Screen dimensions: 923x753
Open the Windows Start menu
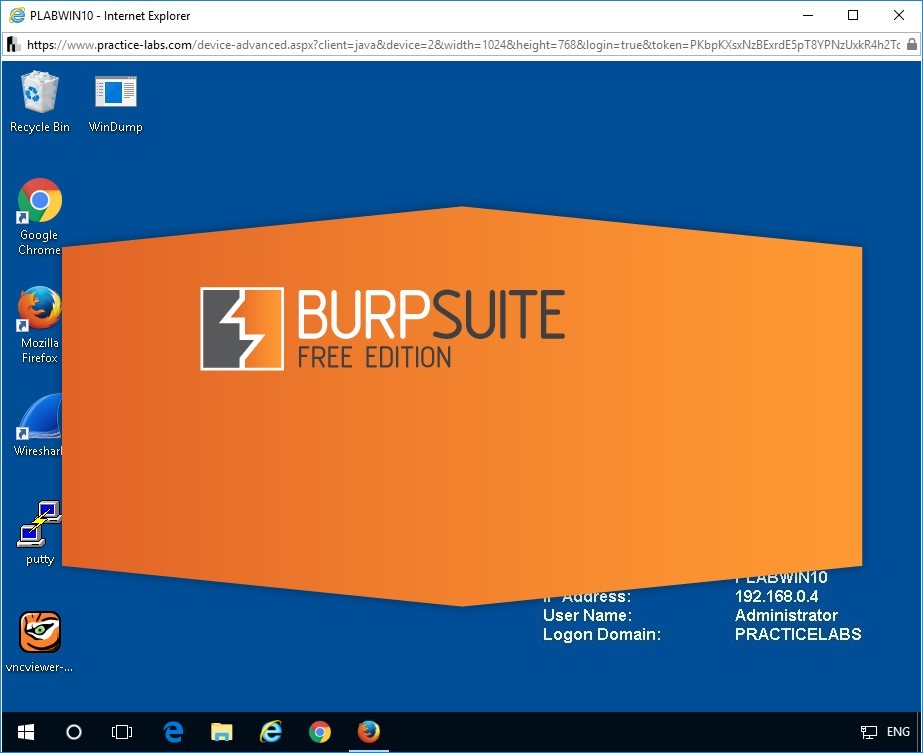pyautogui.click(x=25, y=732)
